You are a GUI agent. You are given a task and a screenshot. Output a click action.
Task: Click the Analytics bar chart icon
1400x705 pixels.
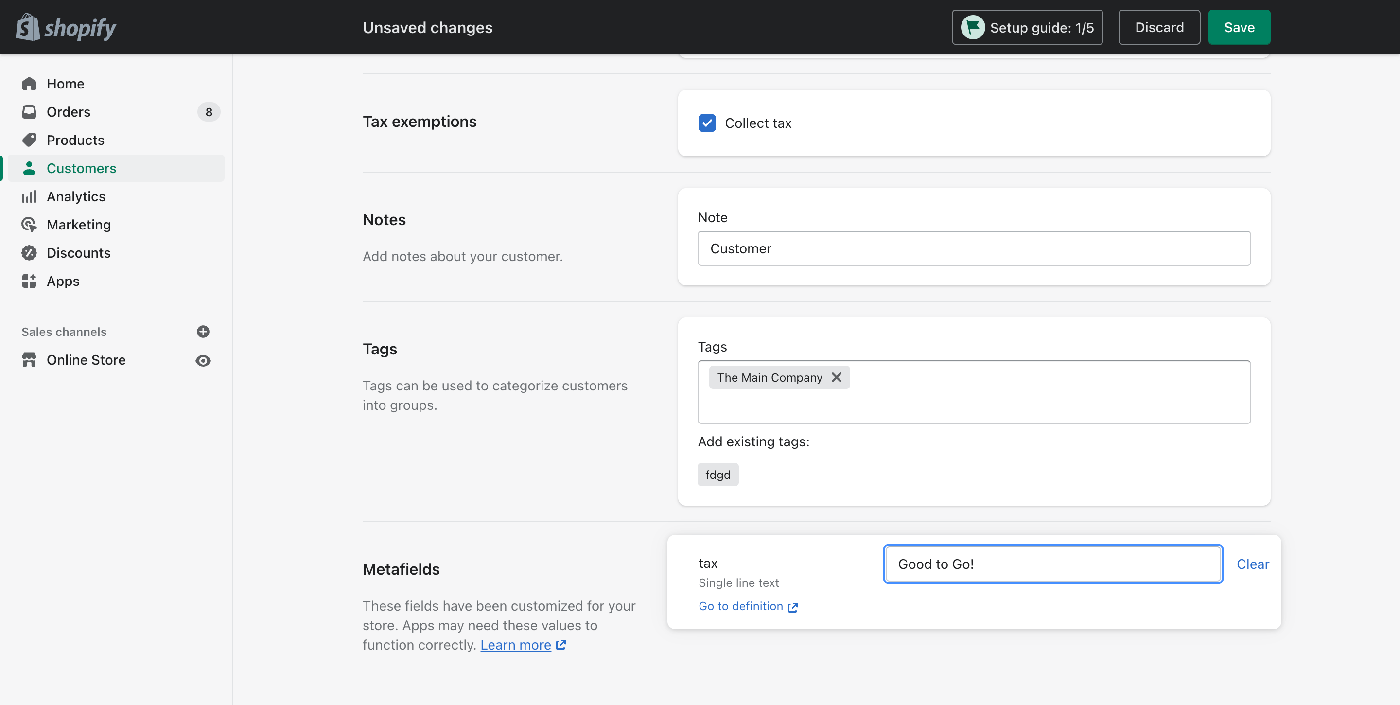(29, 197)
